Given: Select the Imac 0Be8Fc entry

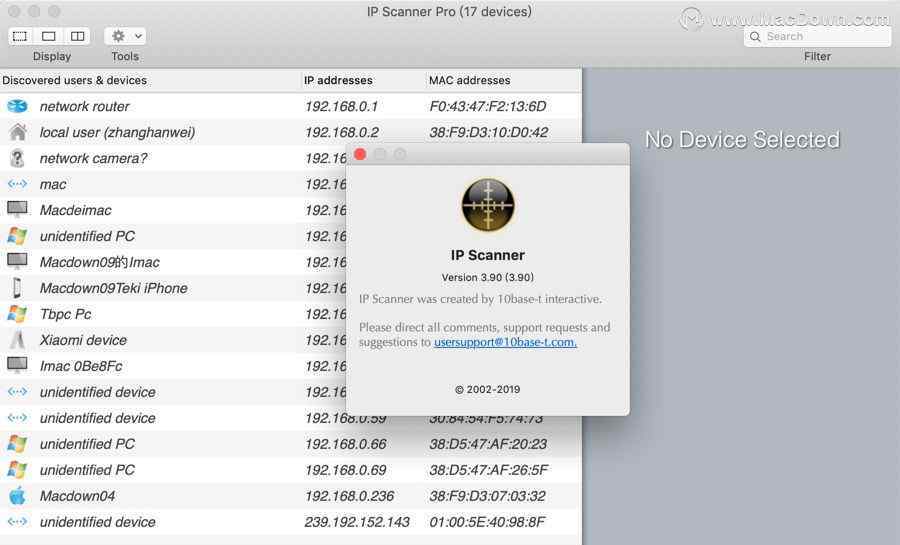Looking at the screenshot, I should (81, 366).
